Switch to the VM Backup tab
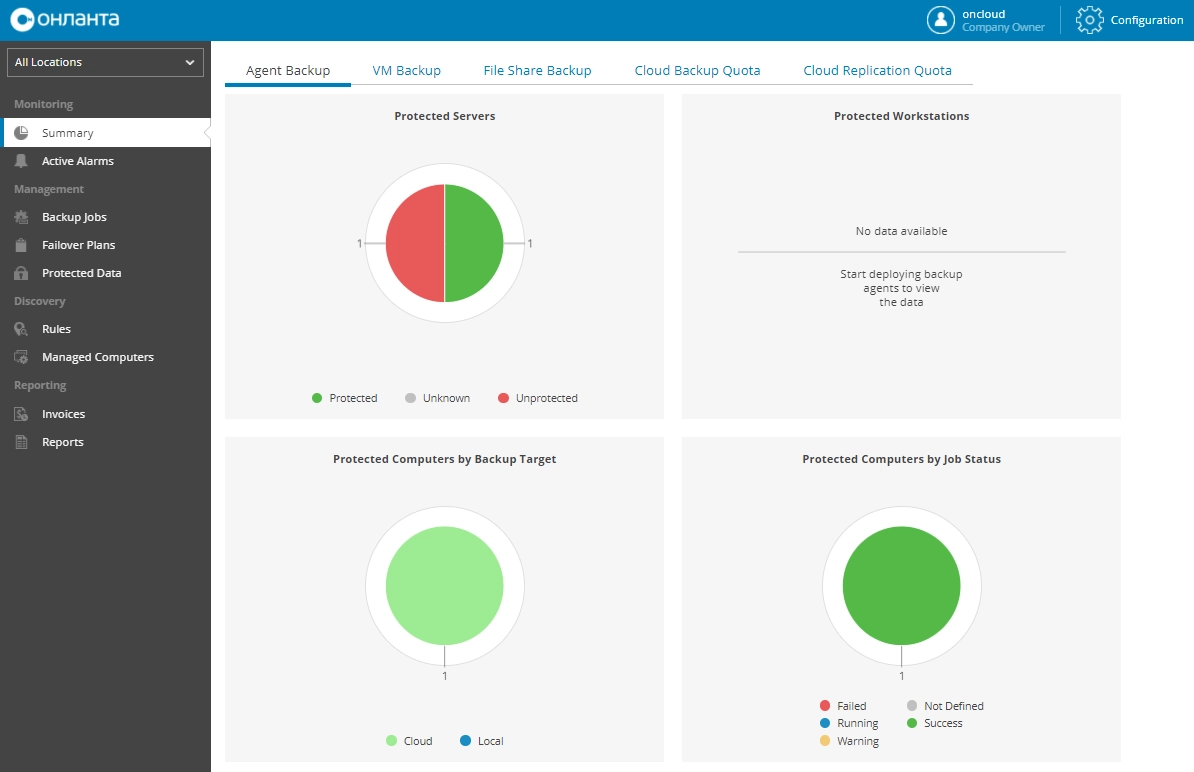1194x772 pixels. tap(406, 71)
